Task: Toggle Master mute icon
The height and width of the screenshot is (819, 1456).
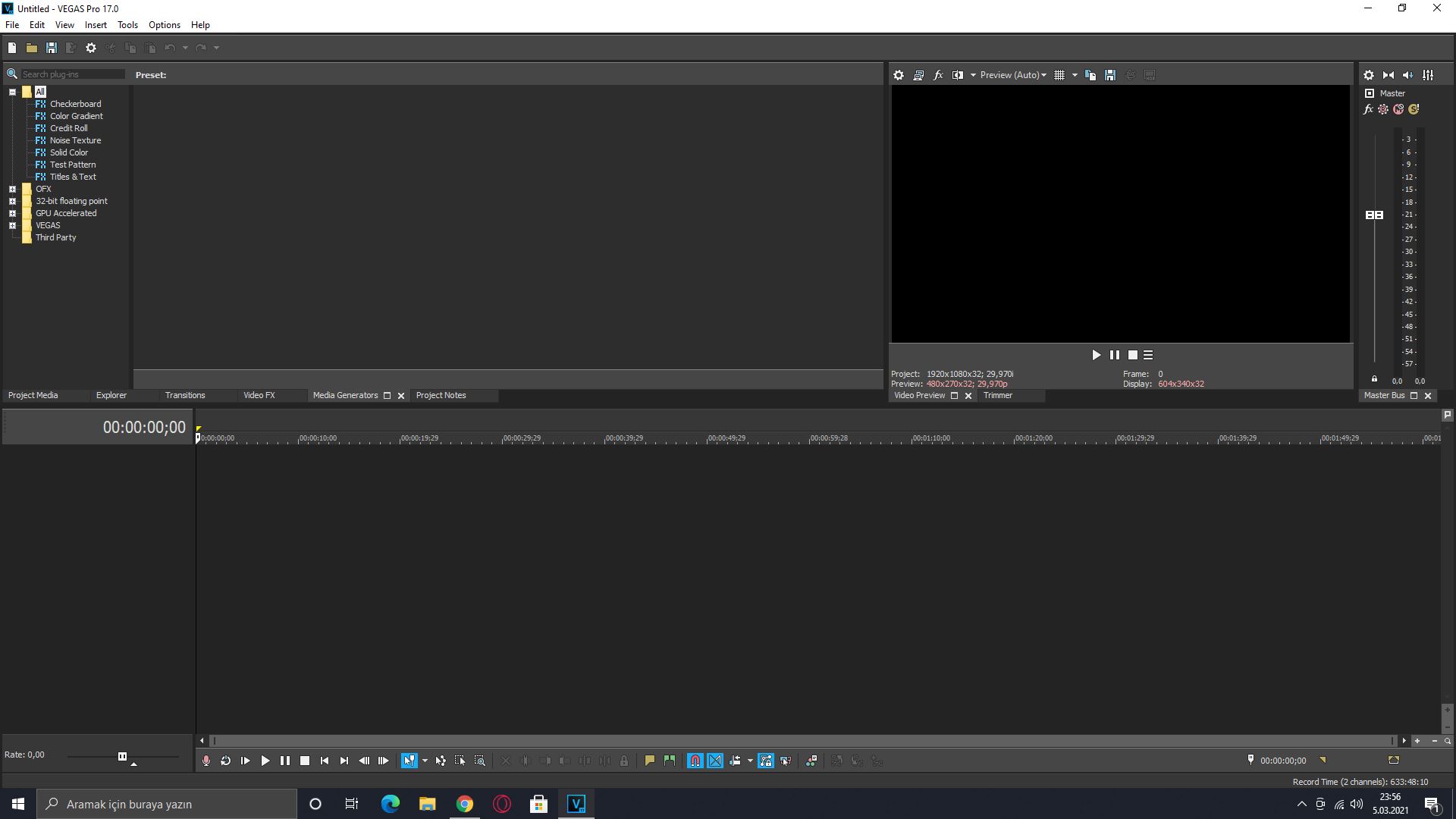Action: pyautogui.click(x=1398, y=109)
